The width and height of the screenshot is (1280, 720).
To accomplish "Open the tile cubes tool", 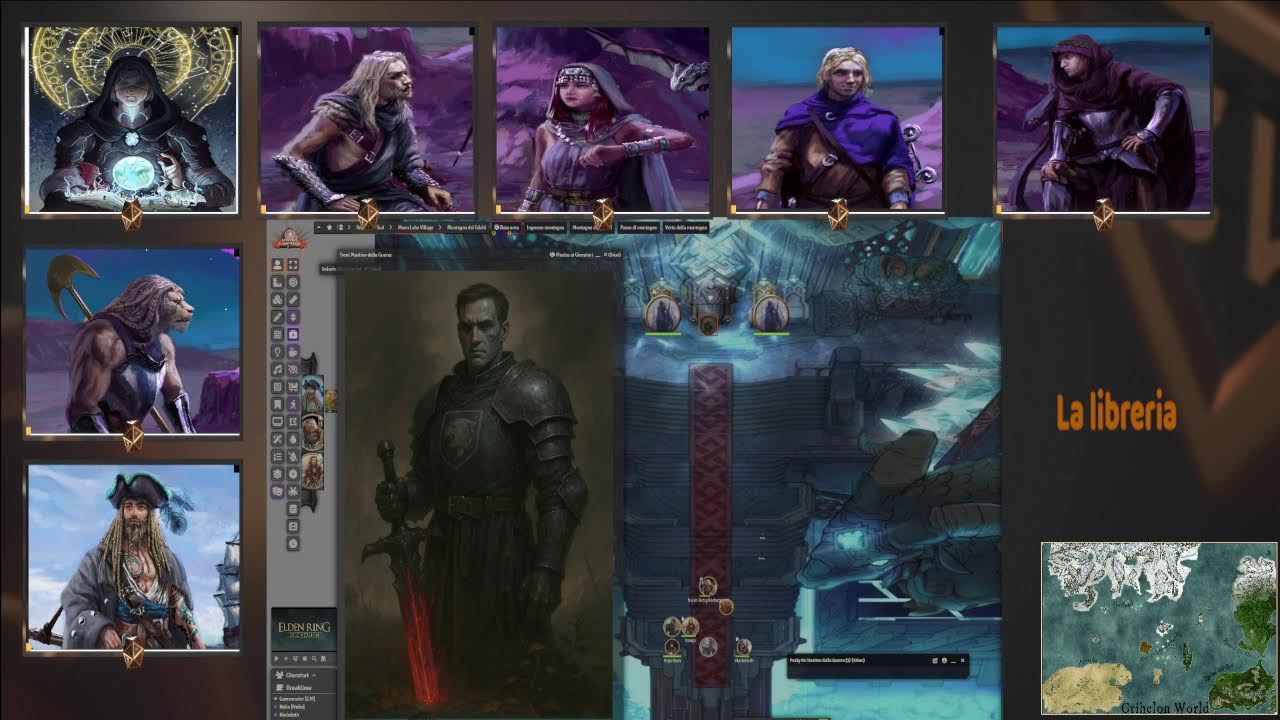I will click(277, 299).
